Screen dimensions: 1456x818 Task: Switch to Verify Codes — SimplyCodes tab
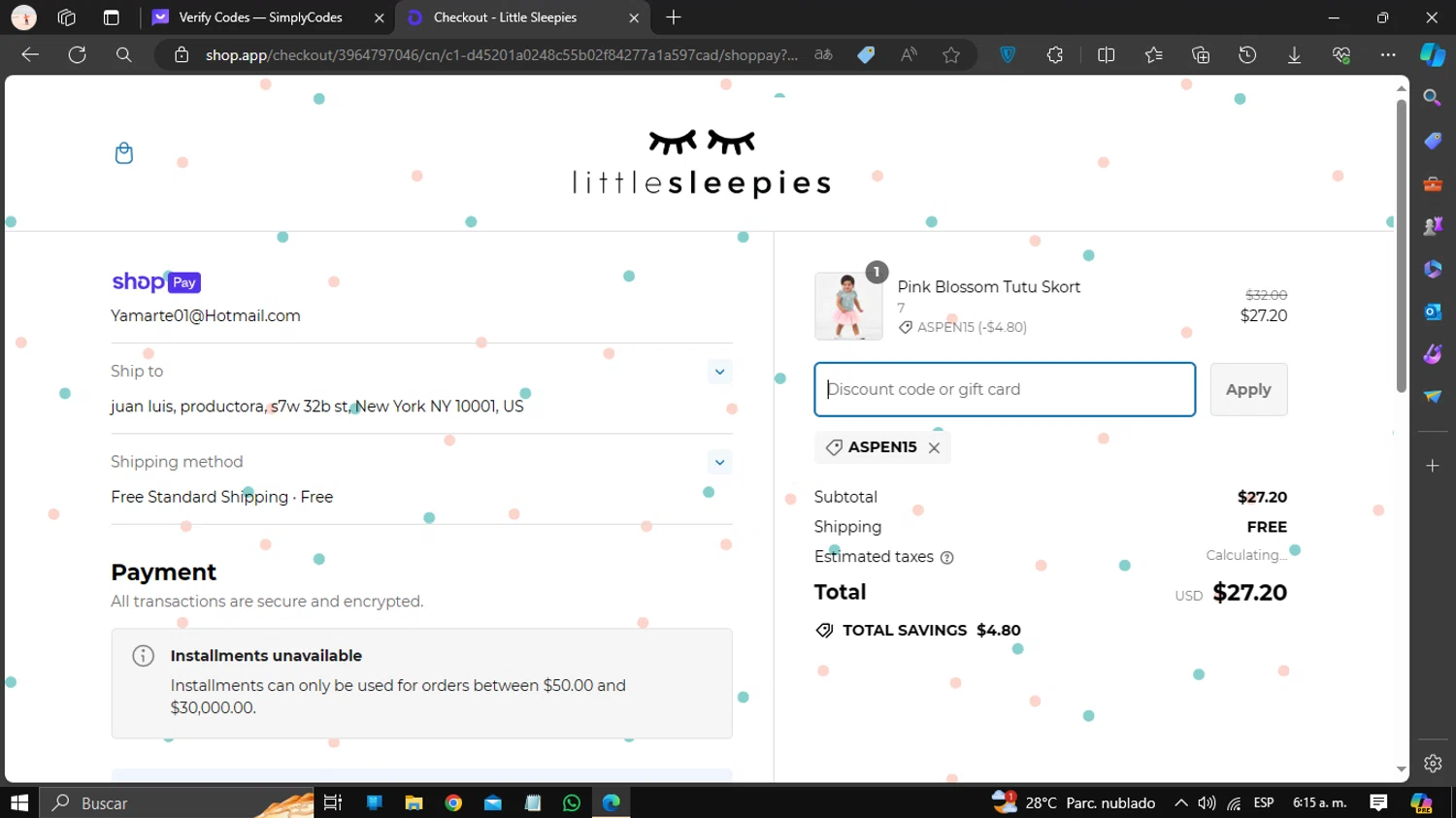tap(259, 17)
